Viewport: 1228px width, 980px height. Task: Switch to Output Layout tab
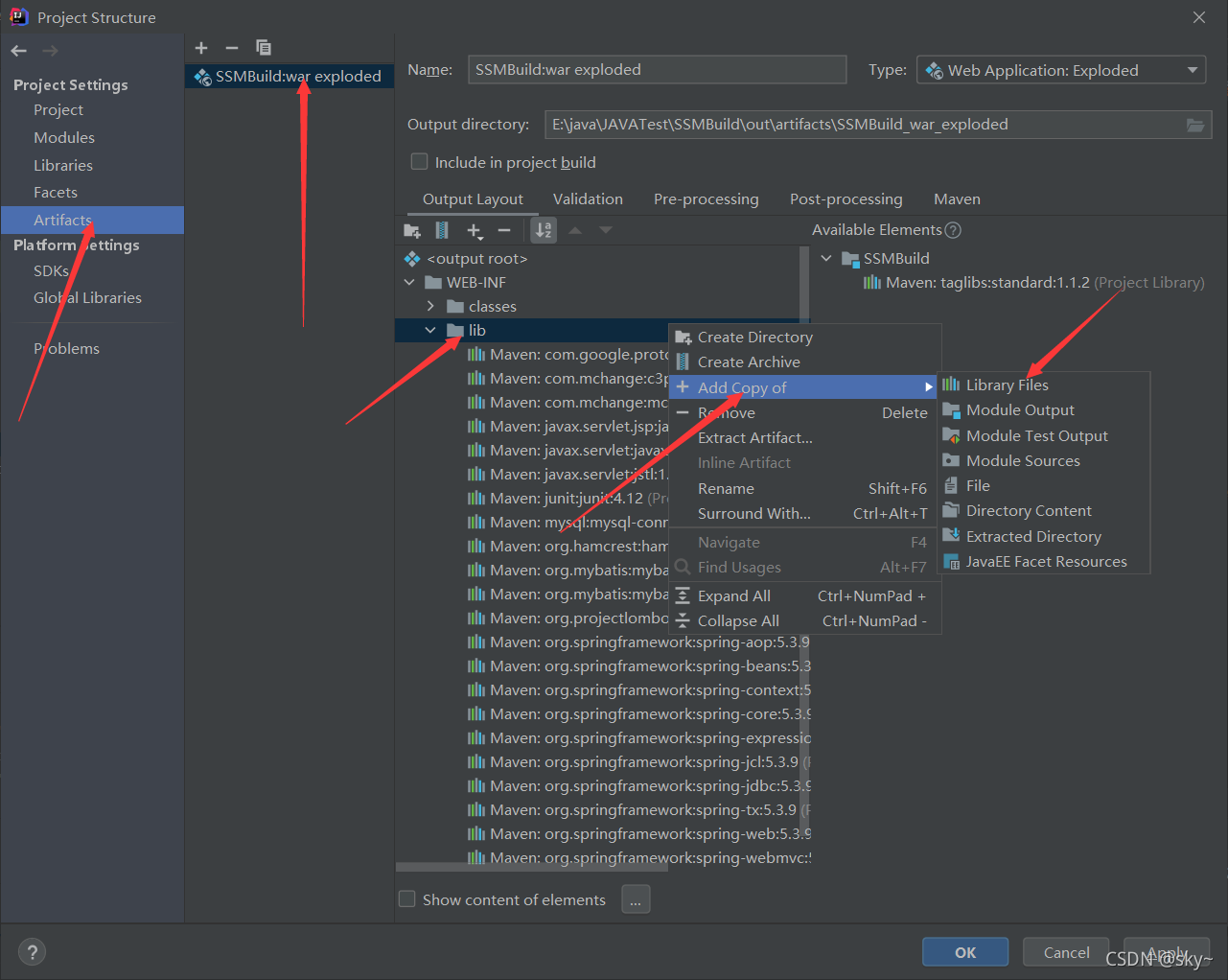tap(473, 199)
